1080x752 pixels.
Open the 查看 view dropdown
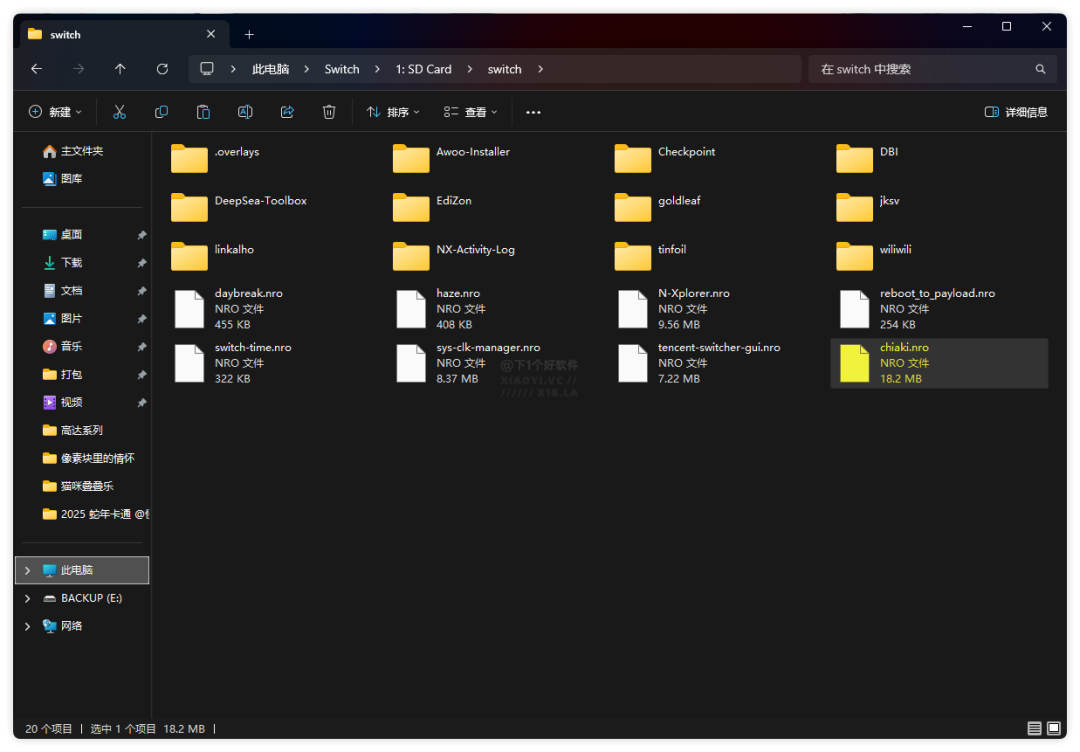coord(470,112)
